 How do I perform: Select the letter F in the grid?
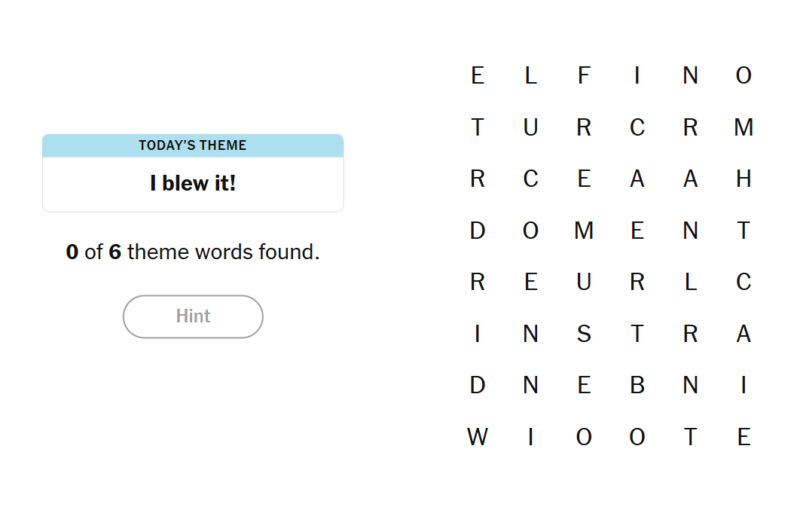point(584,76)
